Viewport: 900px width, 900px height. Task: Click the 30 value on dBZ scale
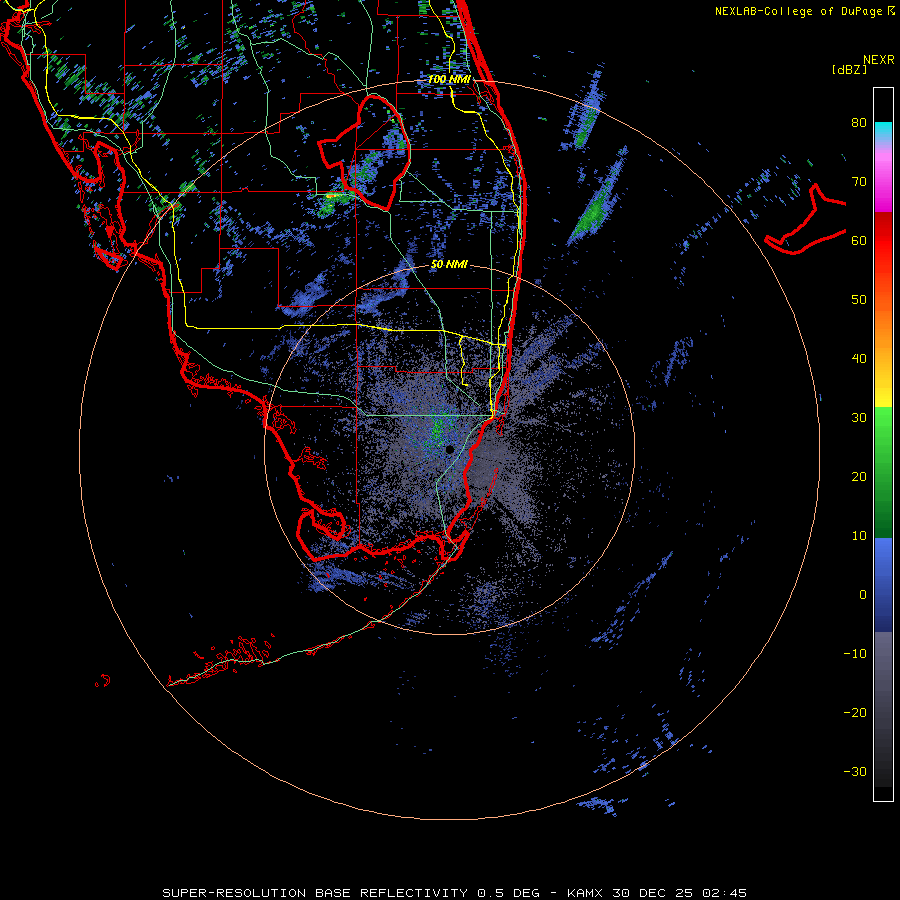(859, 418)
